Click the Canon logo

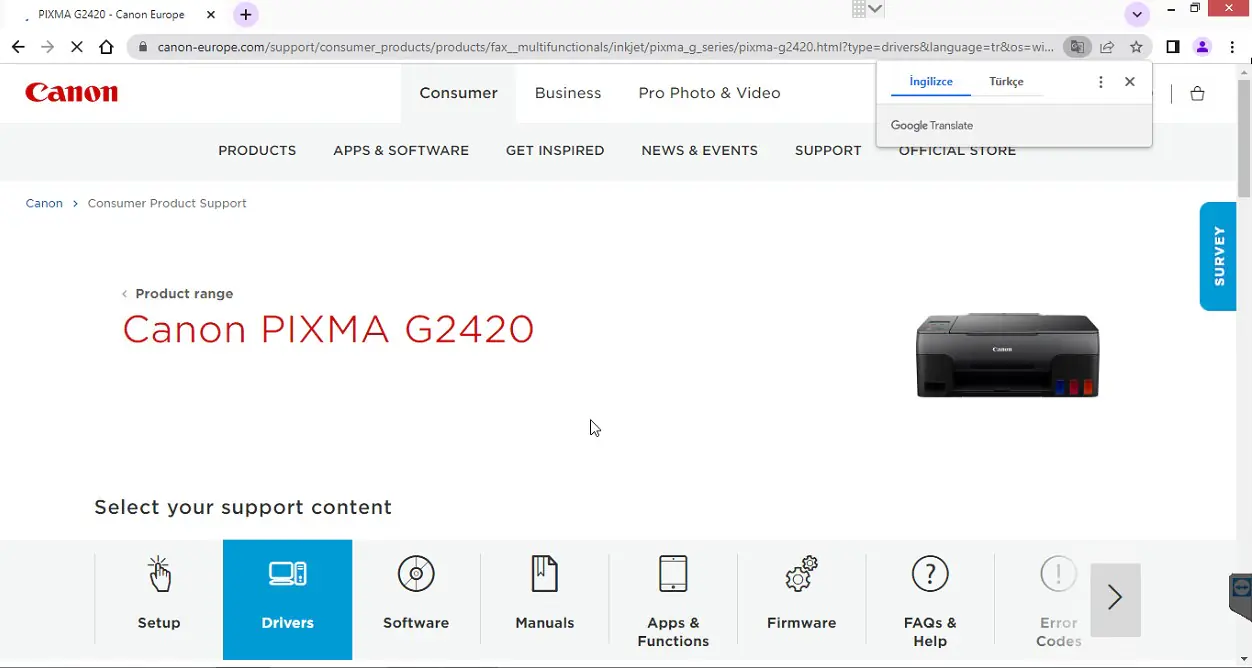pyautogui.click(x=71, y=92)
